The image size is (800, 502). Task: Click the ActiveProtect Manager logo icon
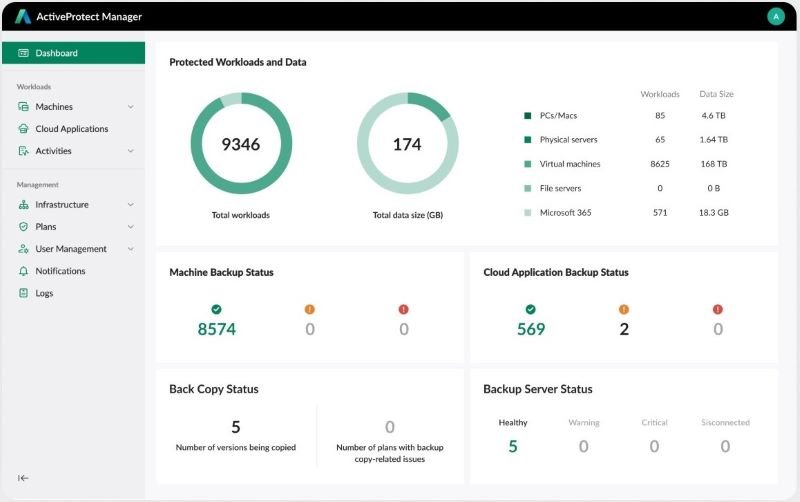point(22,16)
